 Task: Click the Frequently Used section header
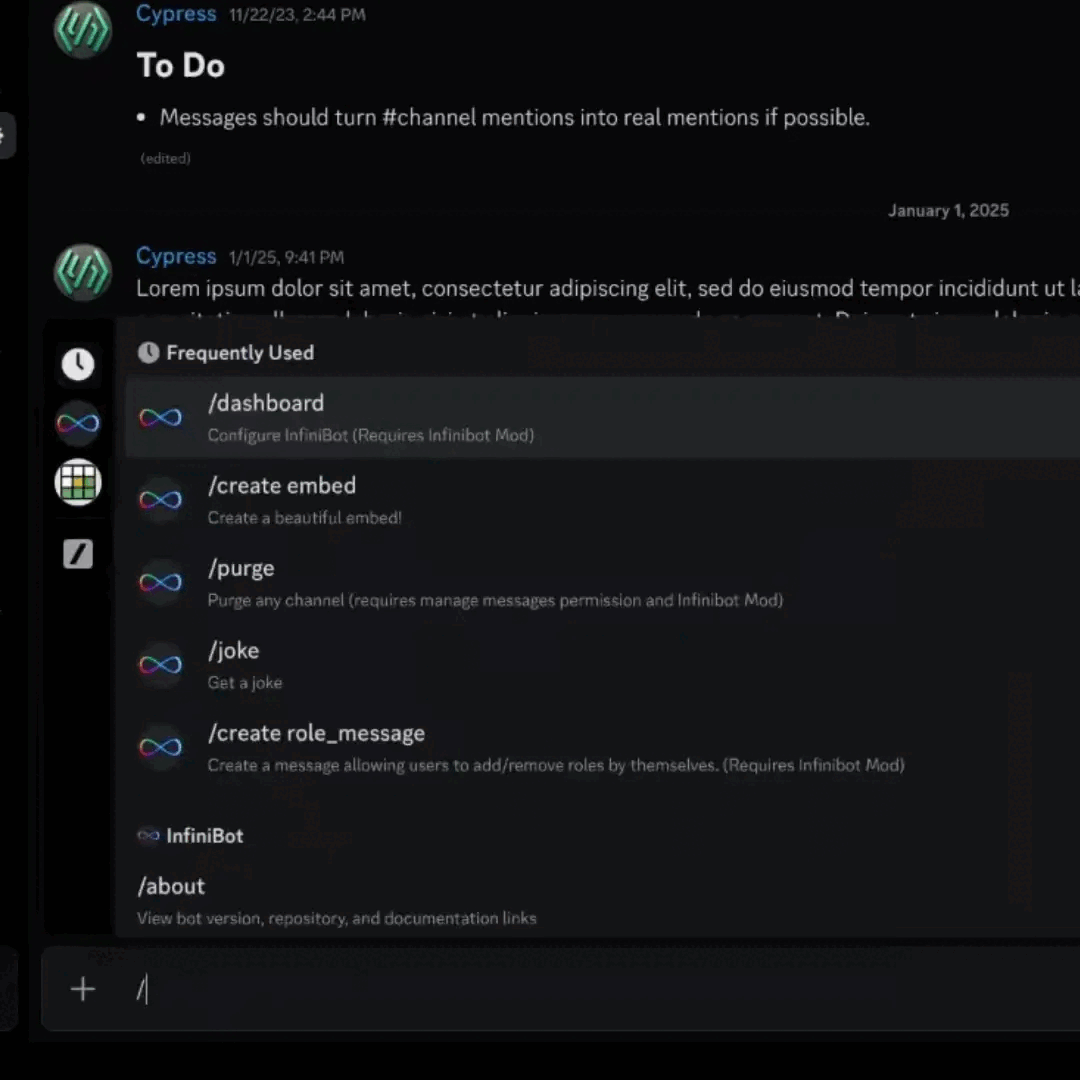click(239, 353)
